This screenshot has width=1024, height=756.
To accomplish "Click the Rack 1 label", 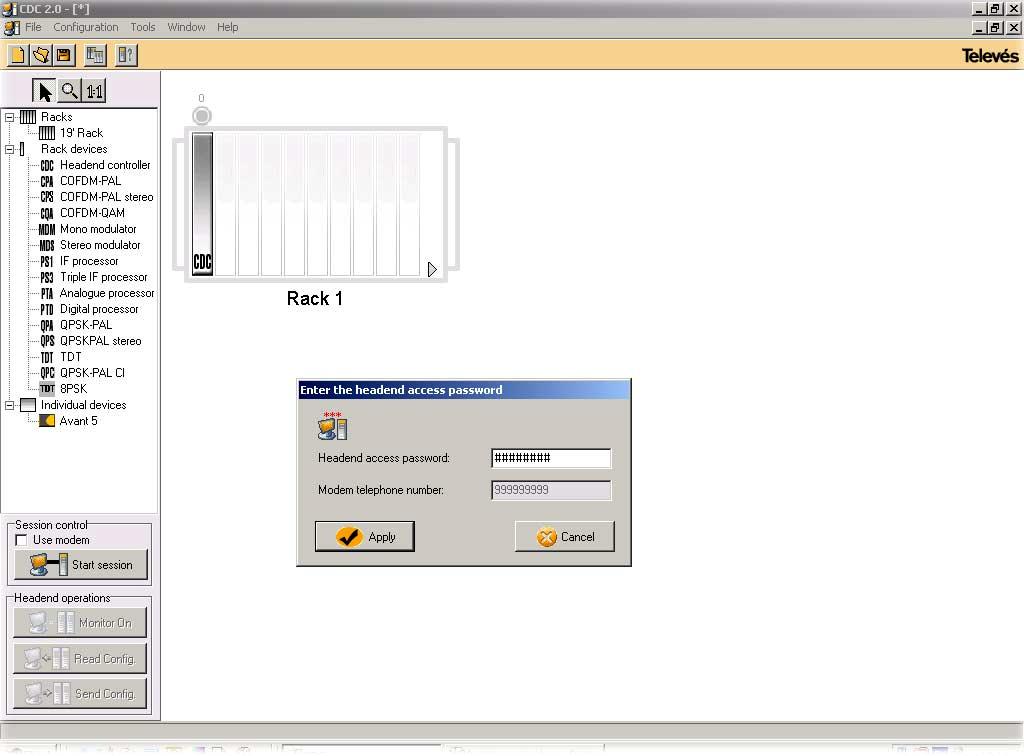I will click(314, 298).
